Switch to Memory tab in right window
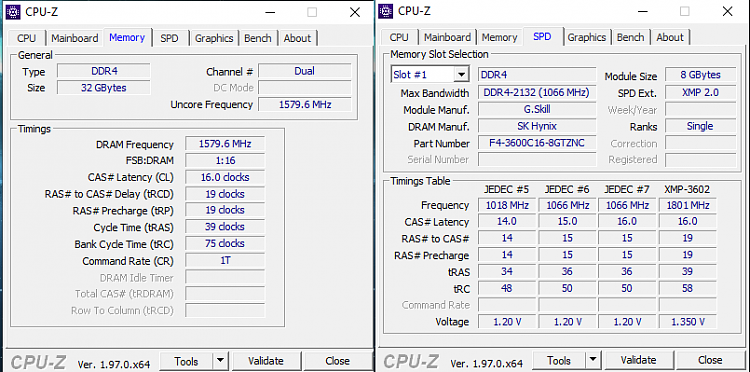 coord(499,37)
